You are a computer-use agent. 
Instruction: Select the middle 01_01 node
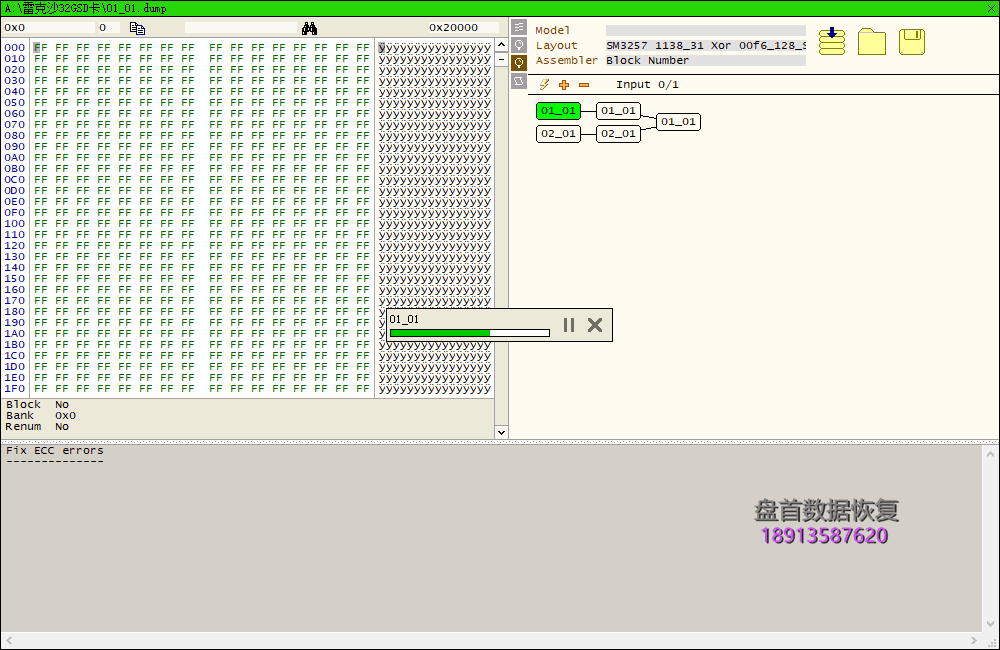618,110
